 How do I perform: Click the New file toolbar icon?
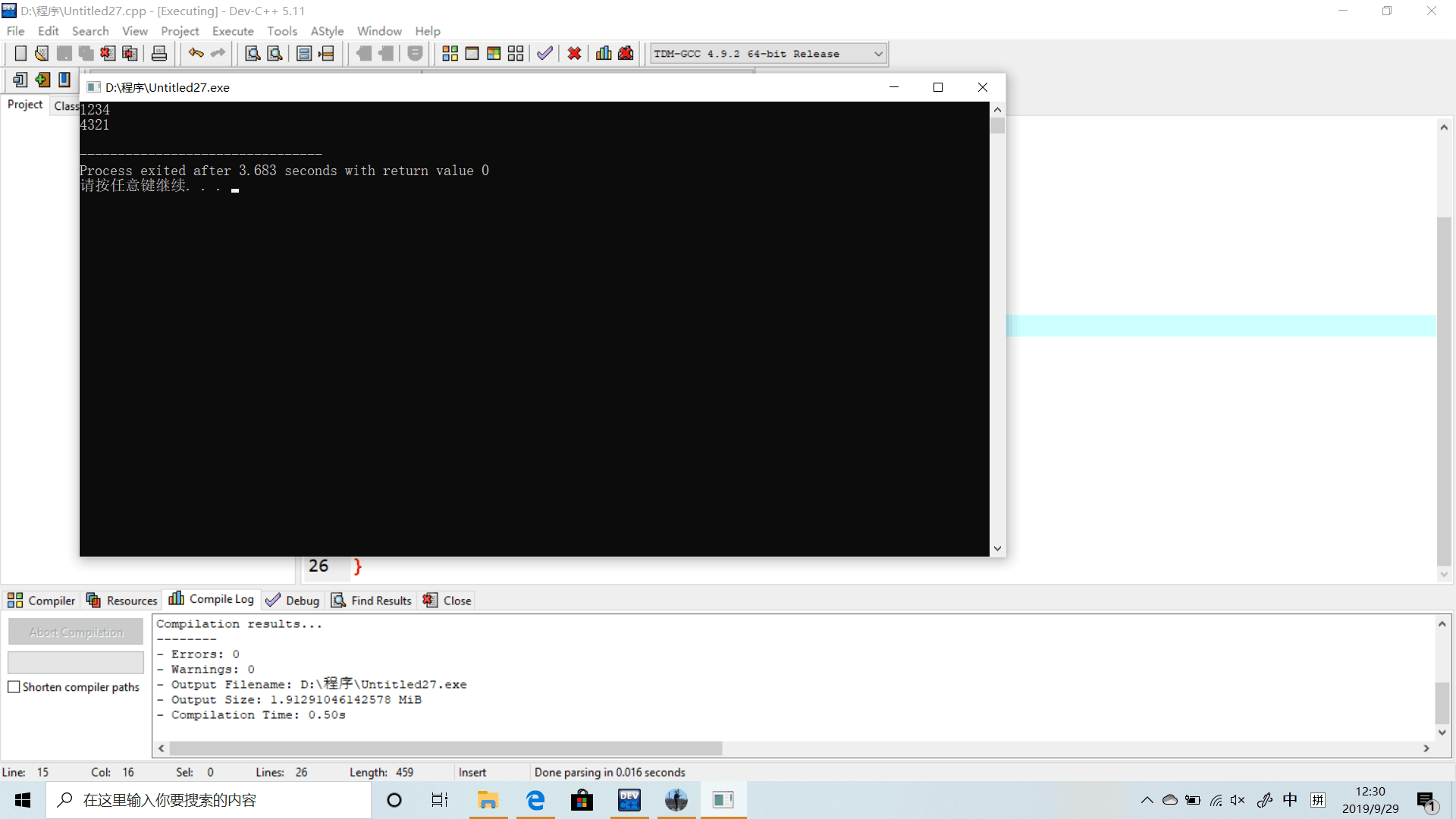[20, 53]
